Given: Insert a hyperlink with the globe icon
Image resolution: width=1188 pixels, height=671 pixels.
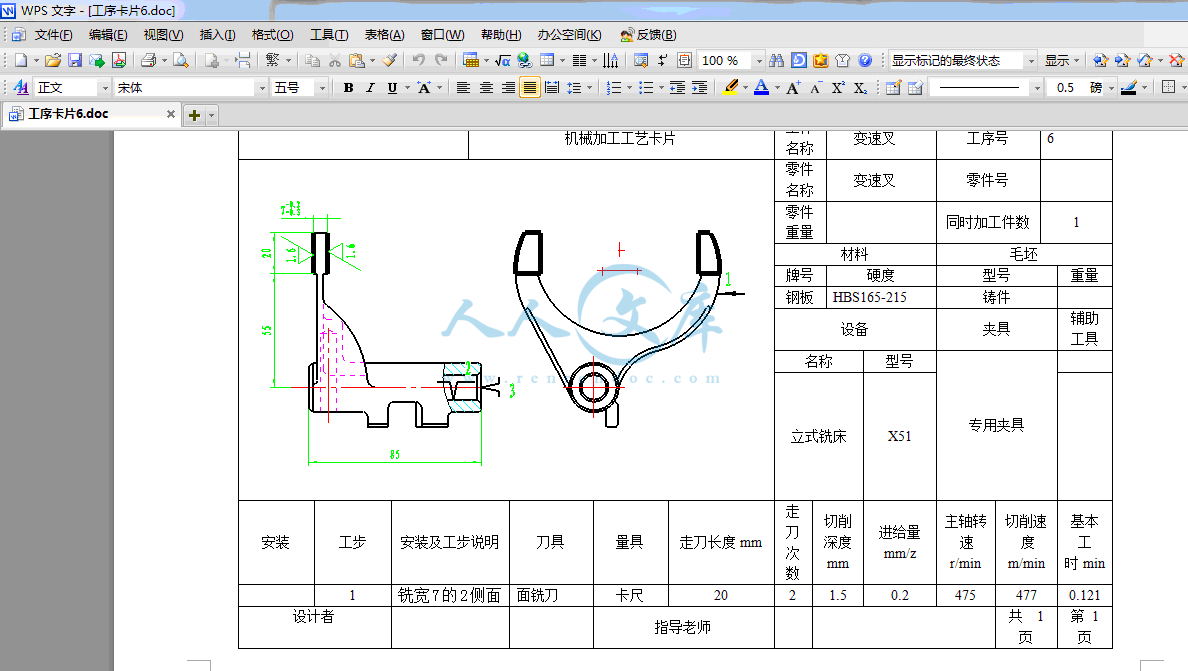Looking at the screenshot, I should [524, 61].
